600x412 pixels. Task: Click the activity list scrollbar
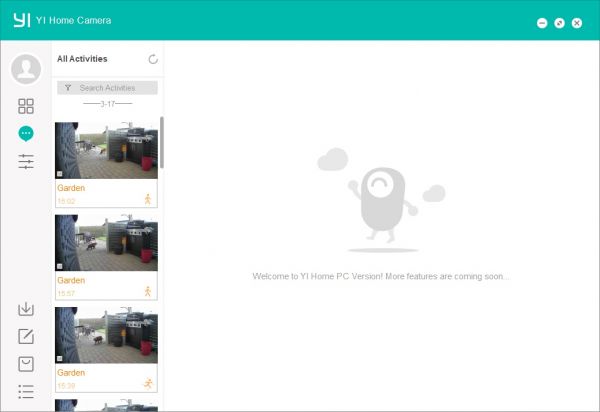(162, 142)
